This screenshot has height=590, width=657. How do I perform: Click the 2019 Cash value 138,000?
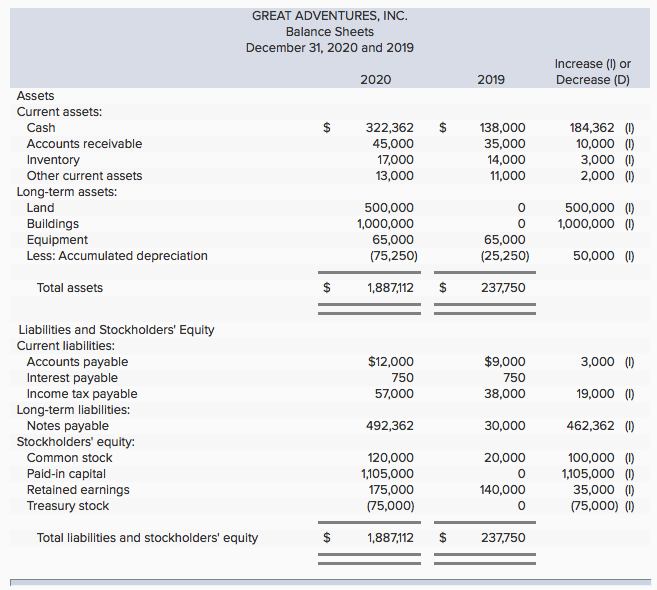502,127
